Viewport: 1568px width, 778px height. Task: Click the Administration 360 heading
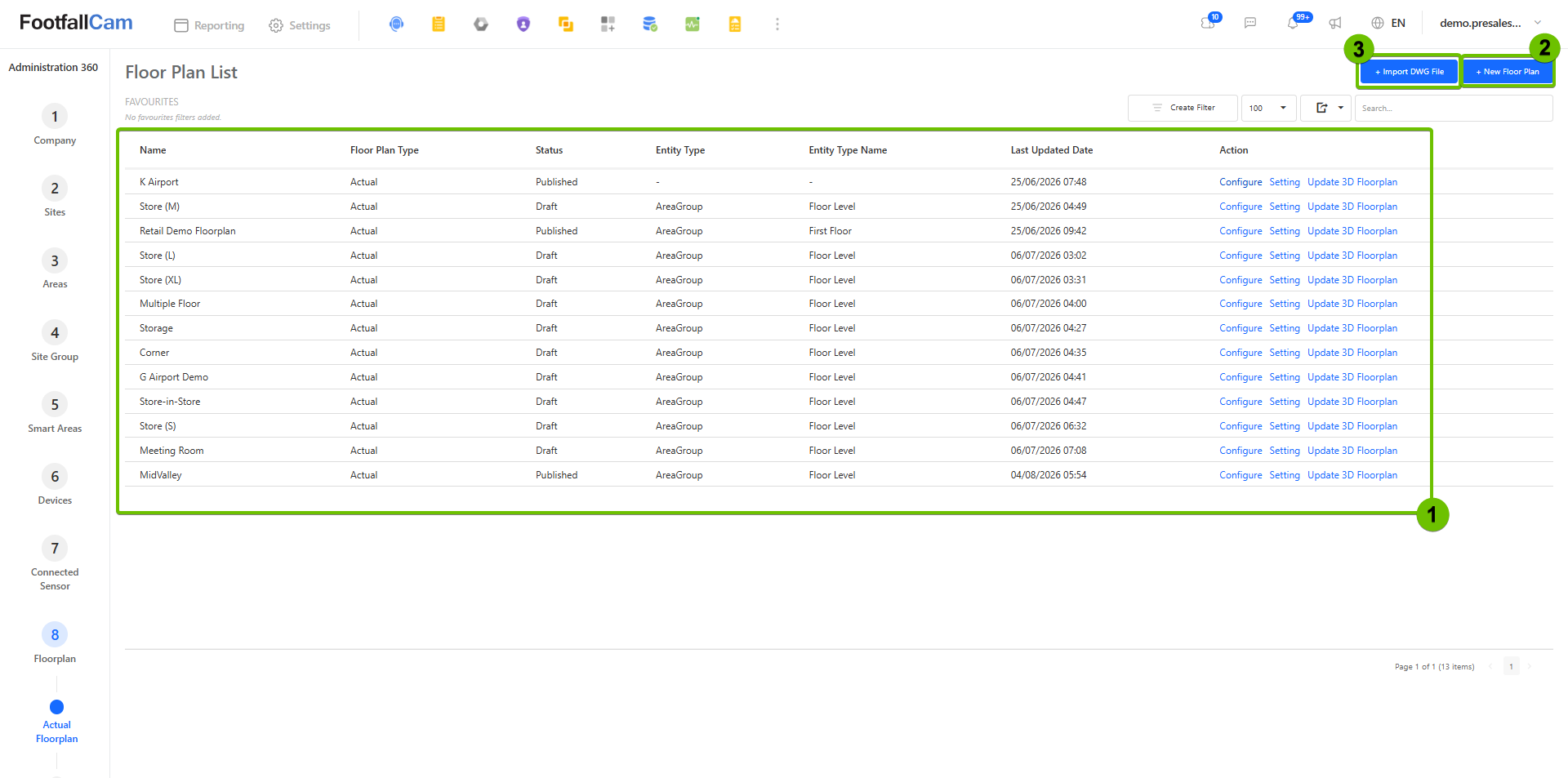(53, 68)
